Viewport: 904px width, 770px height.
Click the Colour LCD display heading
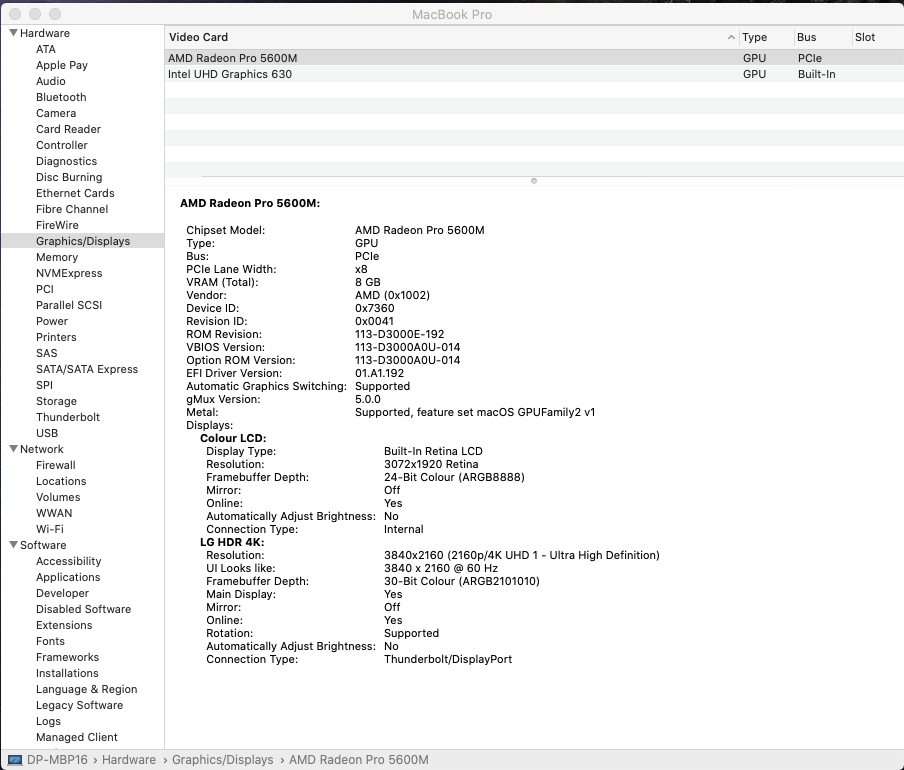tap(233, 438)
